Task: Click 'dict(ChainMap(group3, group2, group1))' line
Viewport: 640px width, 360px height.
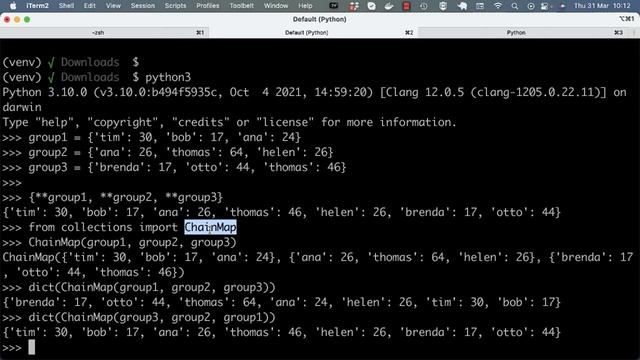Action: coord(152,318)
